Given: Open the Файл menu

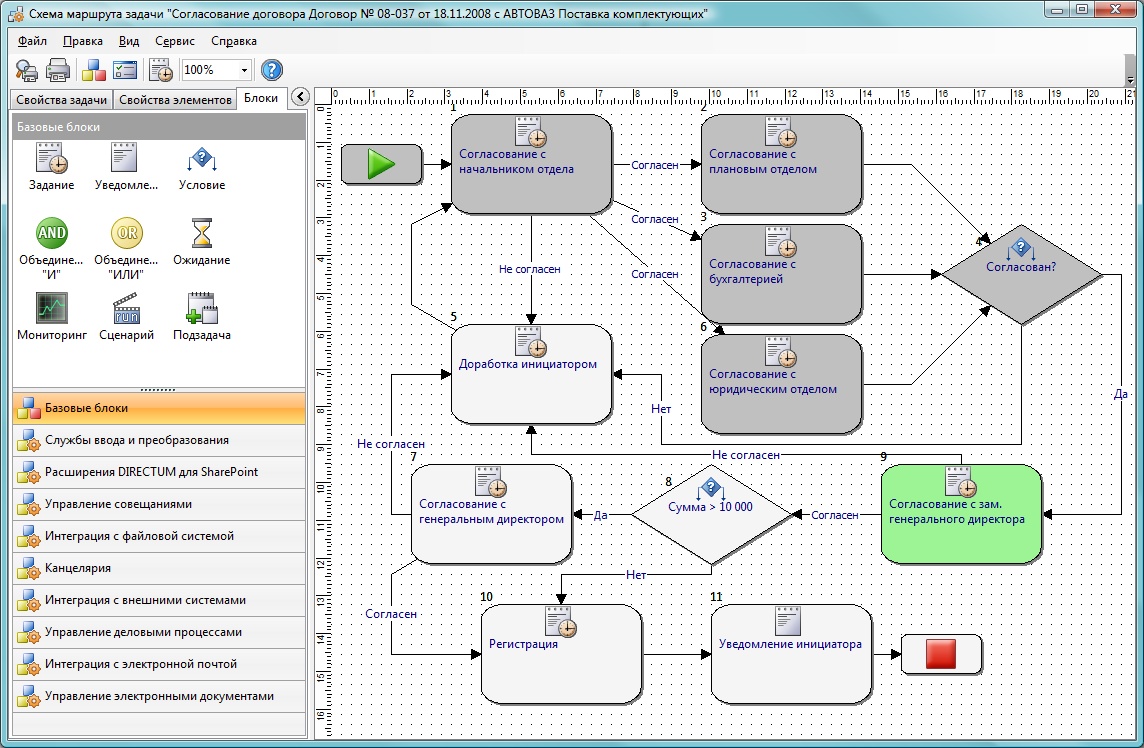Looking at the screenshot, I should pyautogui.click(x=32, y=41).
